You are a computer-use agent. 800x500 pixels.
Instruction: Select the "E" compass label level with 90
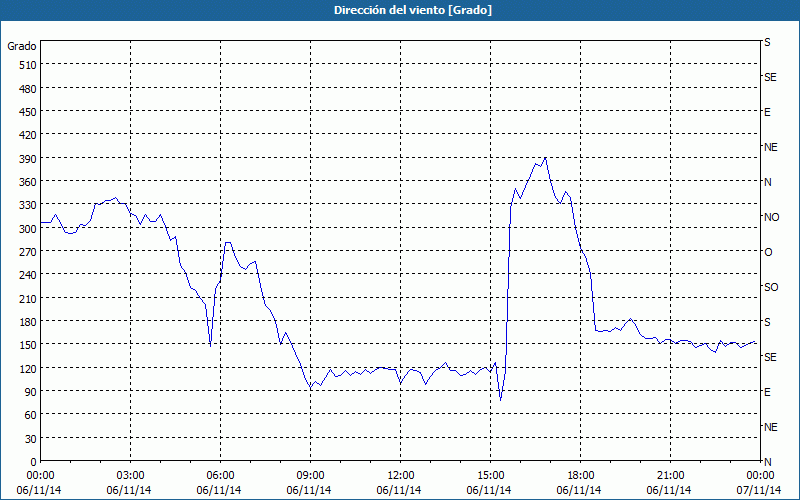click(767, 392)
